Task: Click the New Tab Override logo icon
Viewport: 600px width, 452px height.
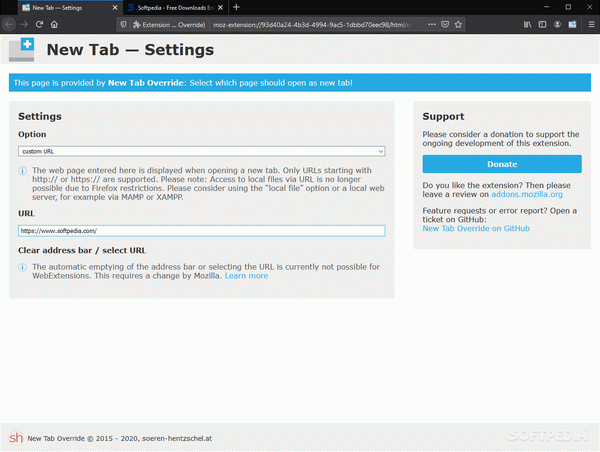Action: coord(21,49)
